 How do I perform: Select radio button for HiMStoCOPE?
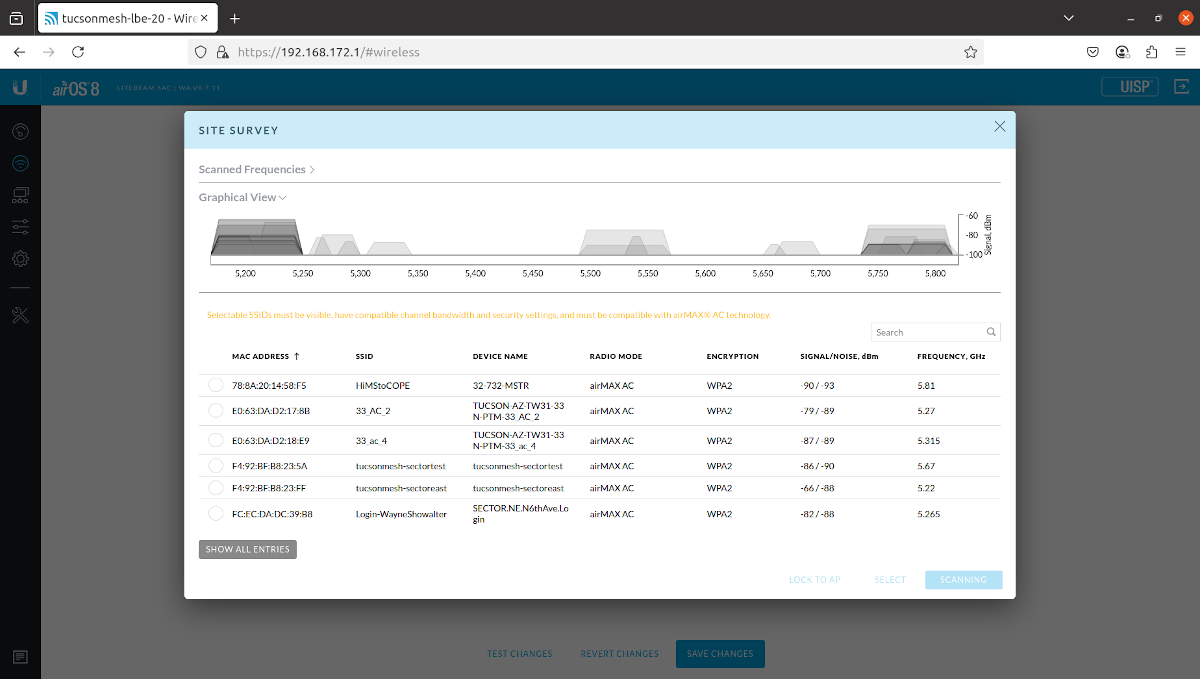(215, 385)
